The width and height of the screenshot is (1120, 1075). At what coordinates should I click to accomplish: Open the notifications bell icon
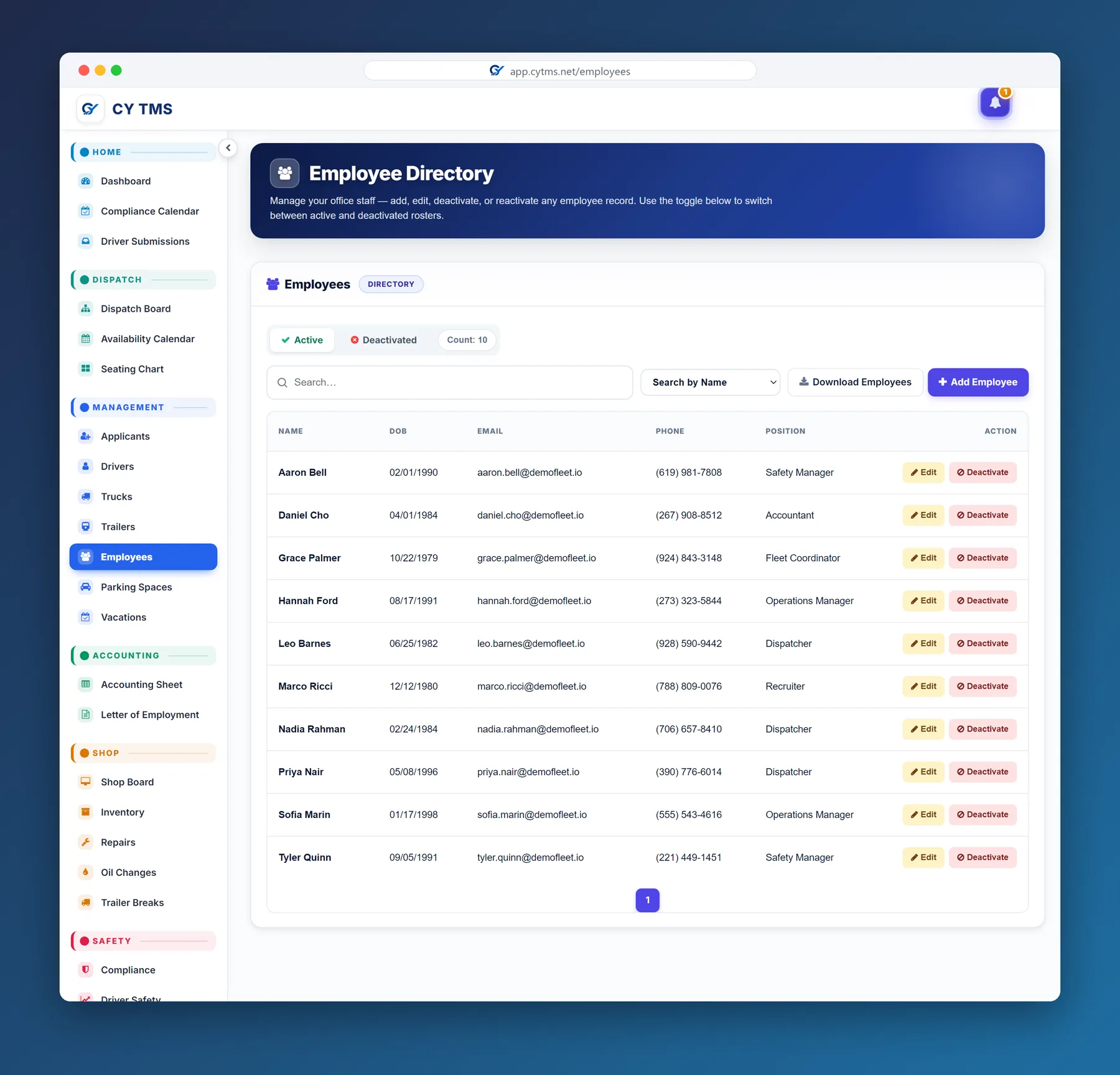point(995,103)
